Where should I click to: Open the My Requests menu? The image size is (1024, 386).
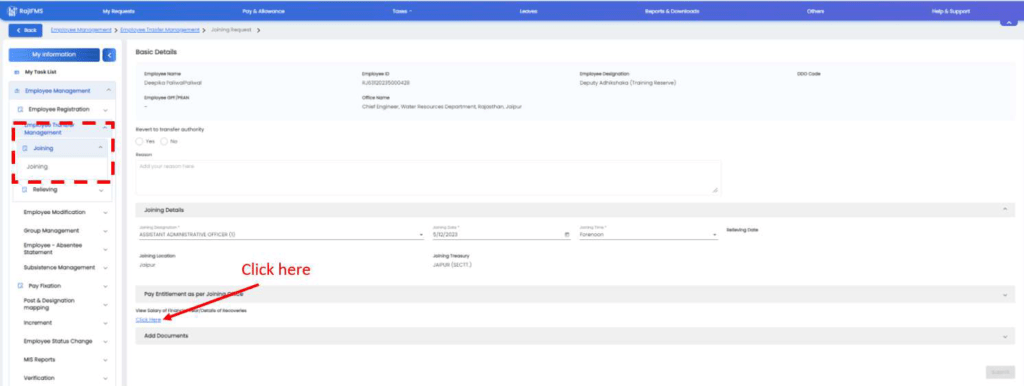(119, 11)
